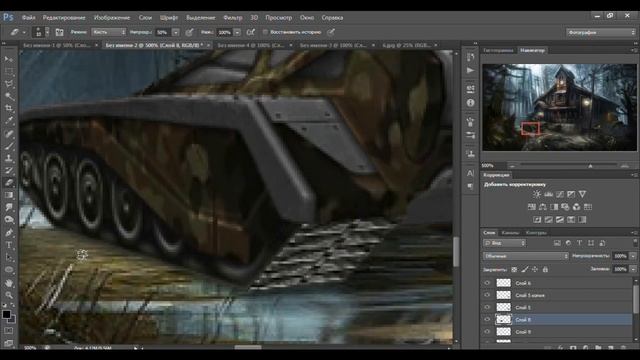640x360 pixels.
Task: Open eraser opacity 50% slider arrow
Action: 176,32
